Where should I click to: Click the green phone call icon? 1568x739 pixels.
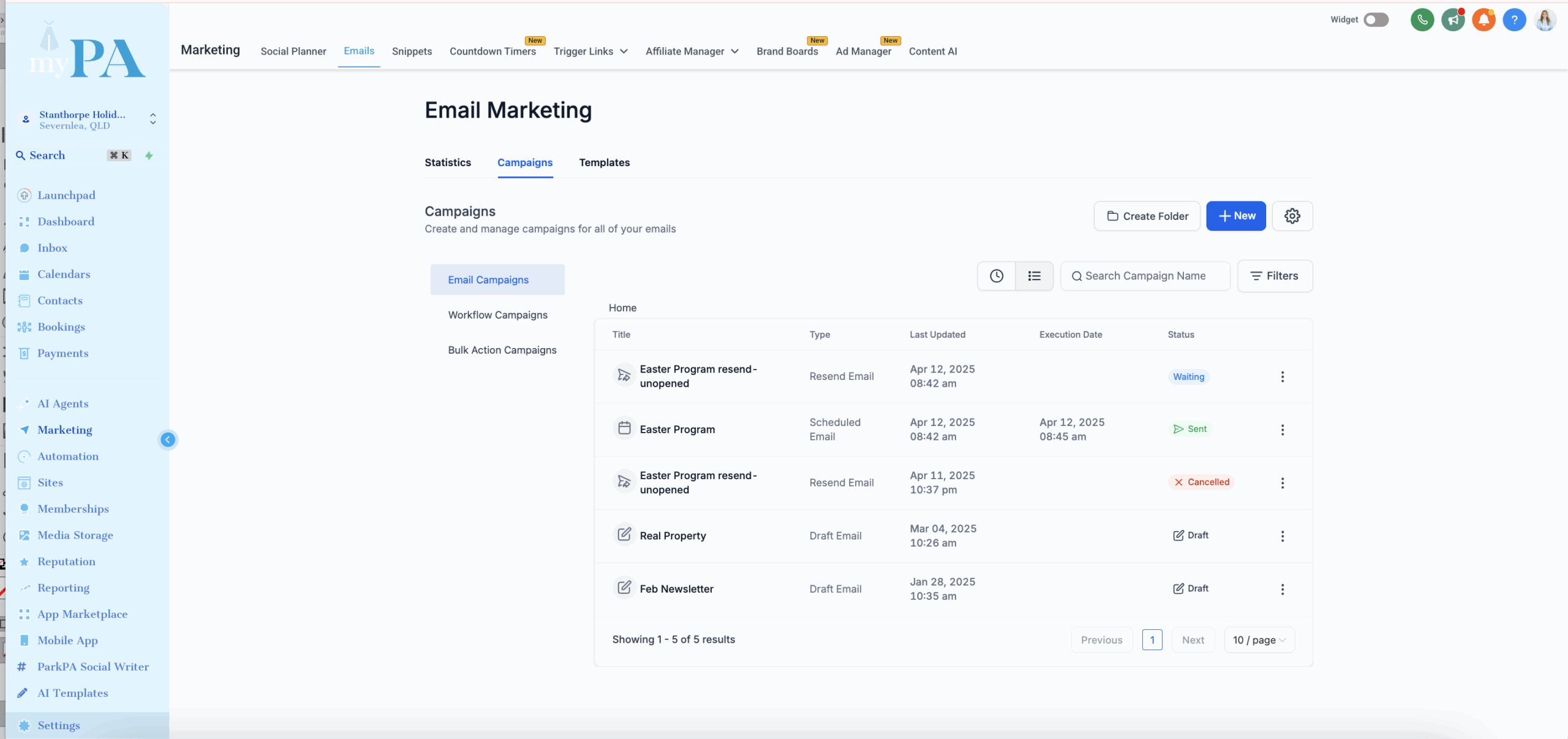coord(1422,20)
